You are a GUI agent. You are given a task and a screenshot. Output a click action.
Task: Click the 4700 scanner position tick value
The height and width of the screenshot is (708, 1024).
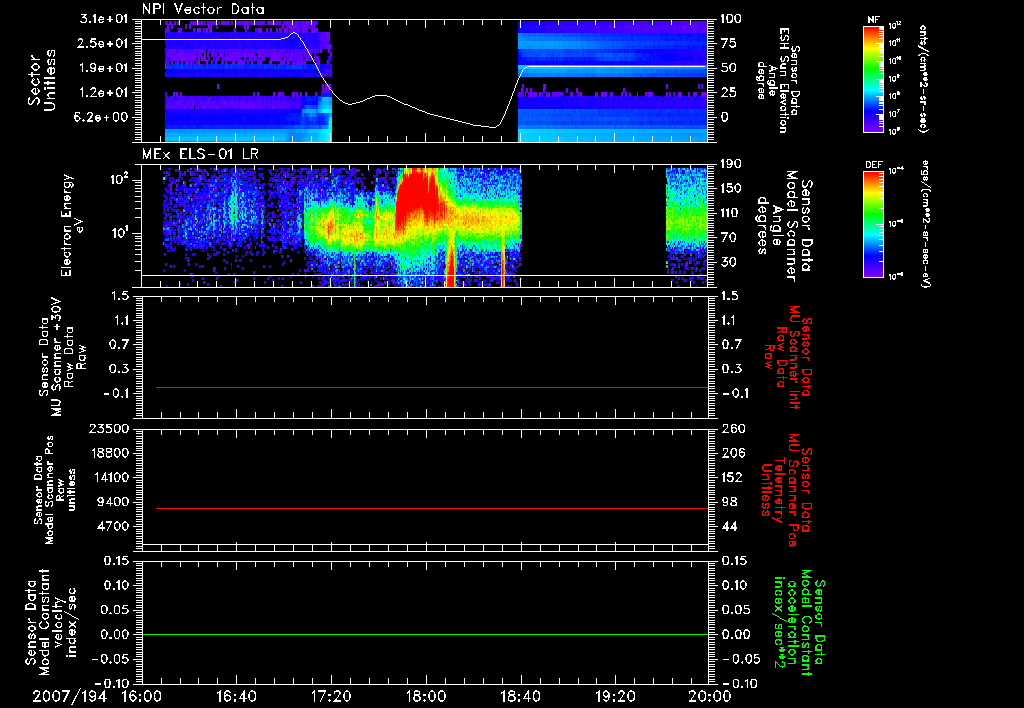click(114, 526)
